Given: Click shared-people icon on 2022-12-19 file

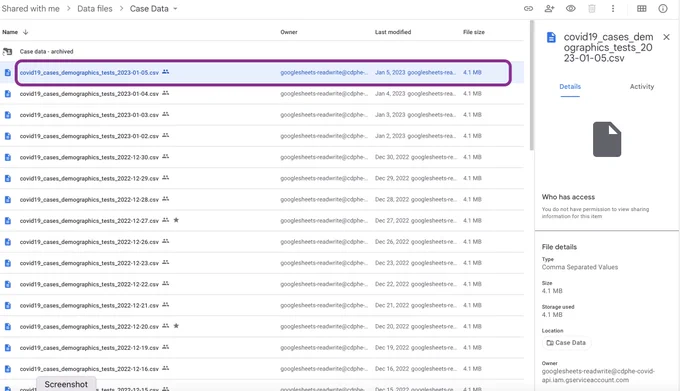Looking at the screenshot, I should click(166, 347).
